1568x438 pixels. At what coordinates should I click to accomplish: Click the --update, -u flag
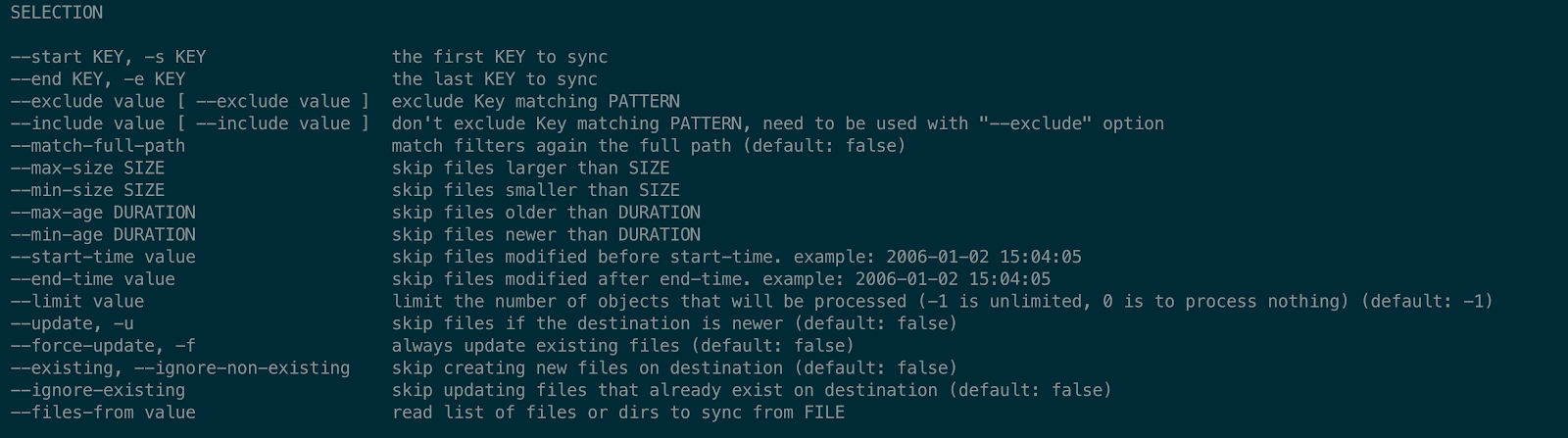72,323
